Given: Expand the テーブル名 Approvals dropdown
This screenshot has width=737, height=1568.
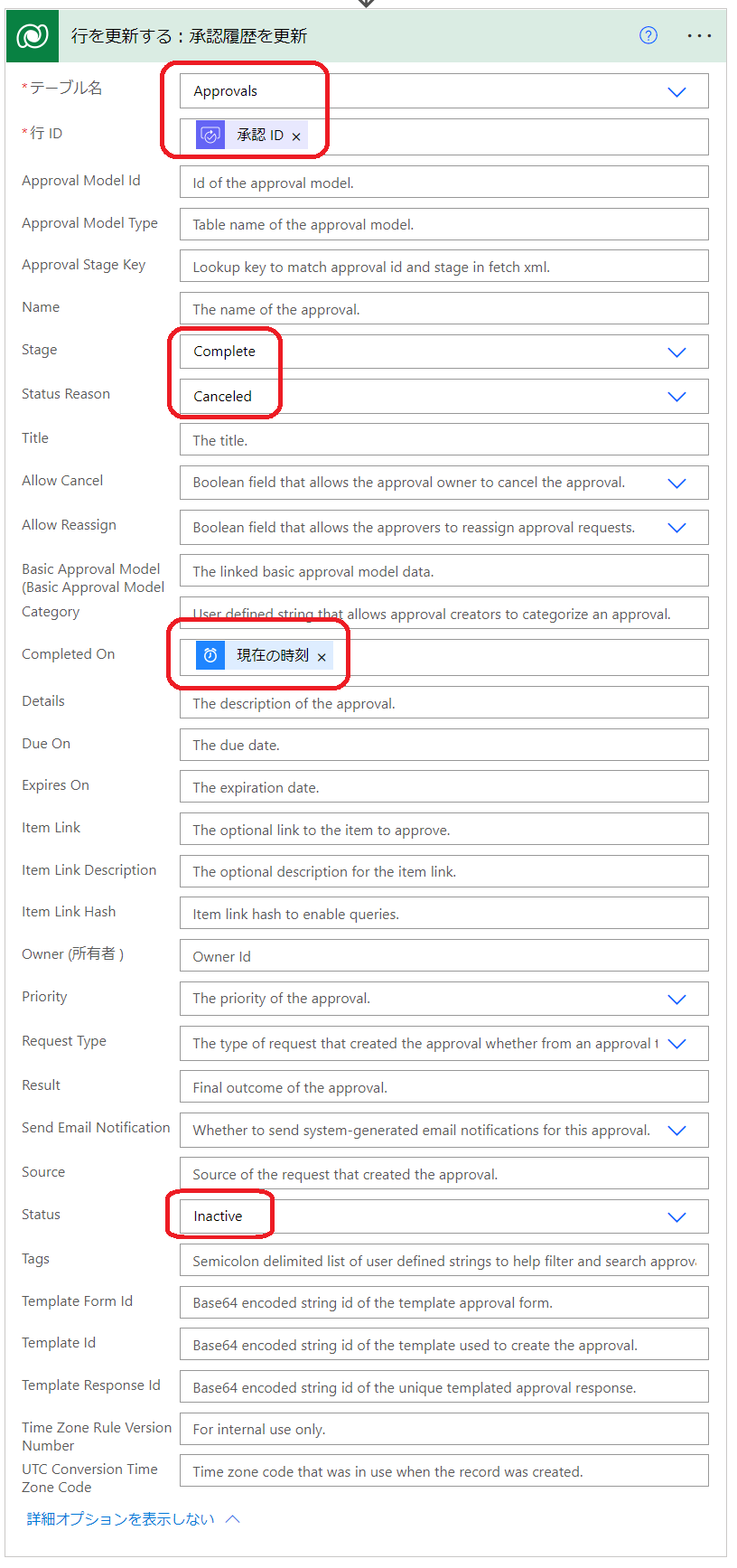Looking at the screenshot, I should click(x=443, y=91).
